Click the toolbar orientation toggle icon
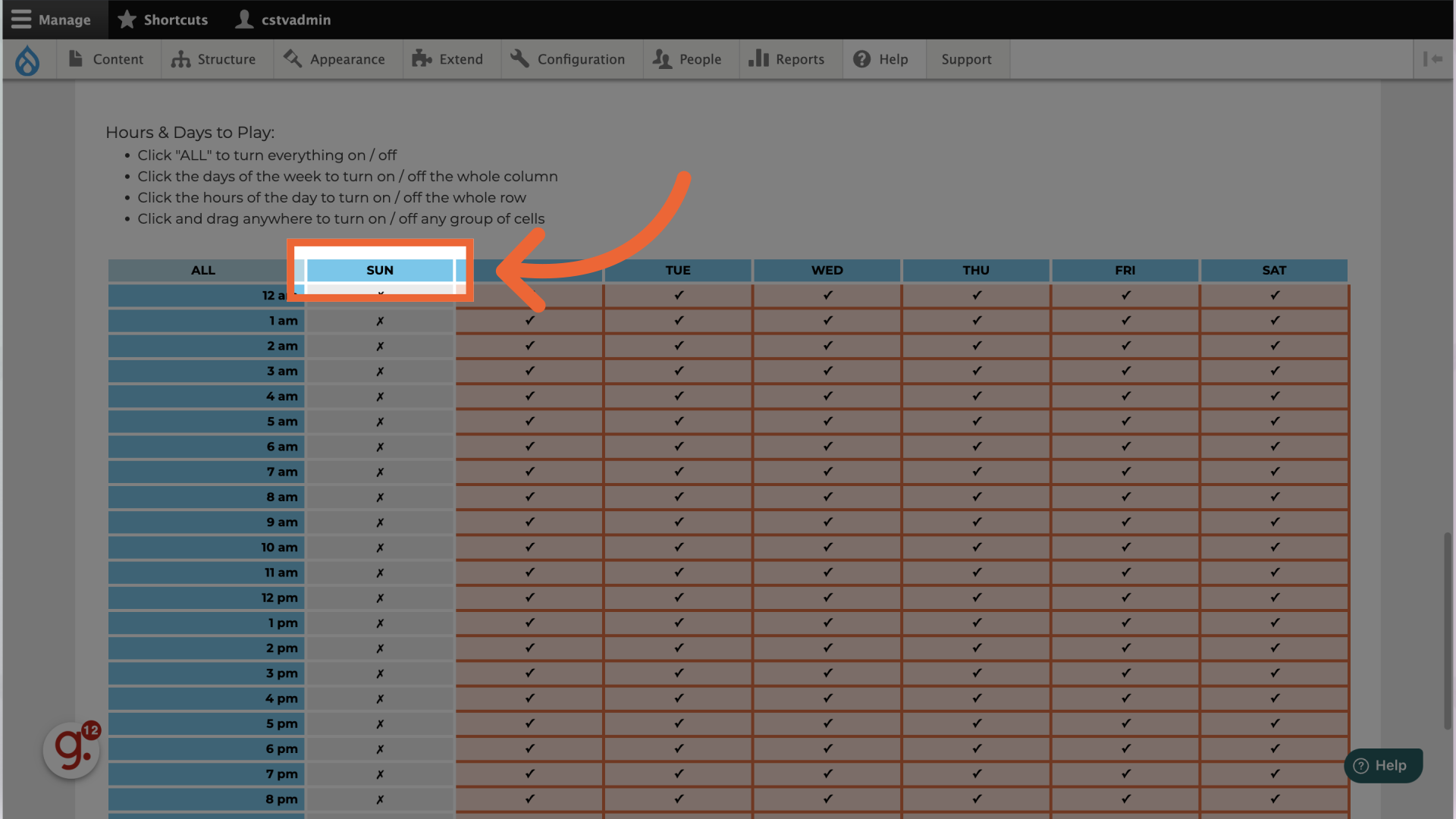Viewport: 1456px width, 819px height. point(1432,59)
